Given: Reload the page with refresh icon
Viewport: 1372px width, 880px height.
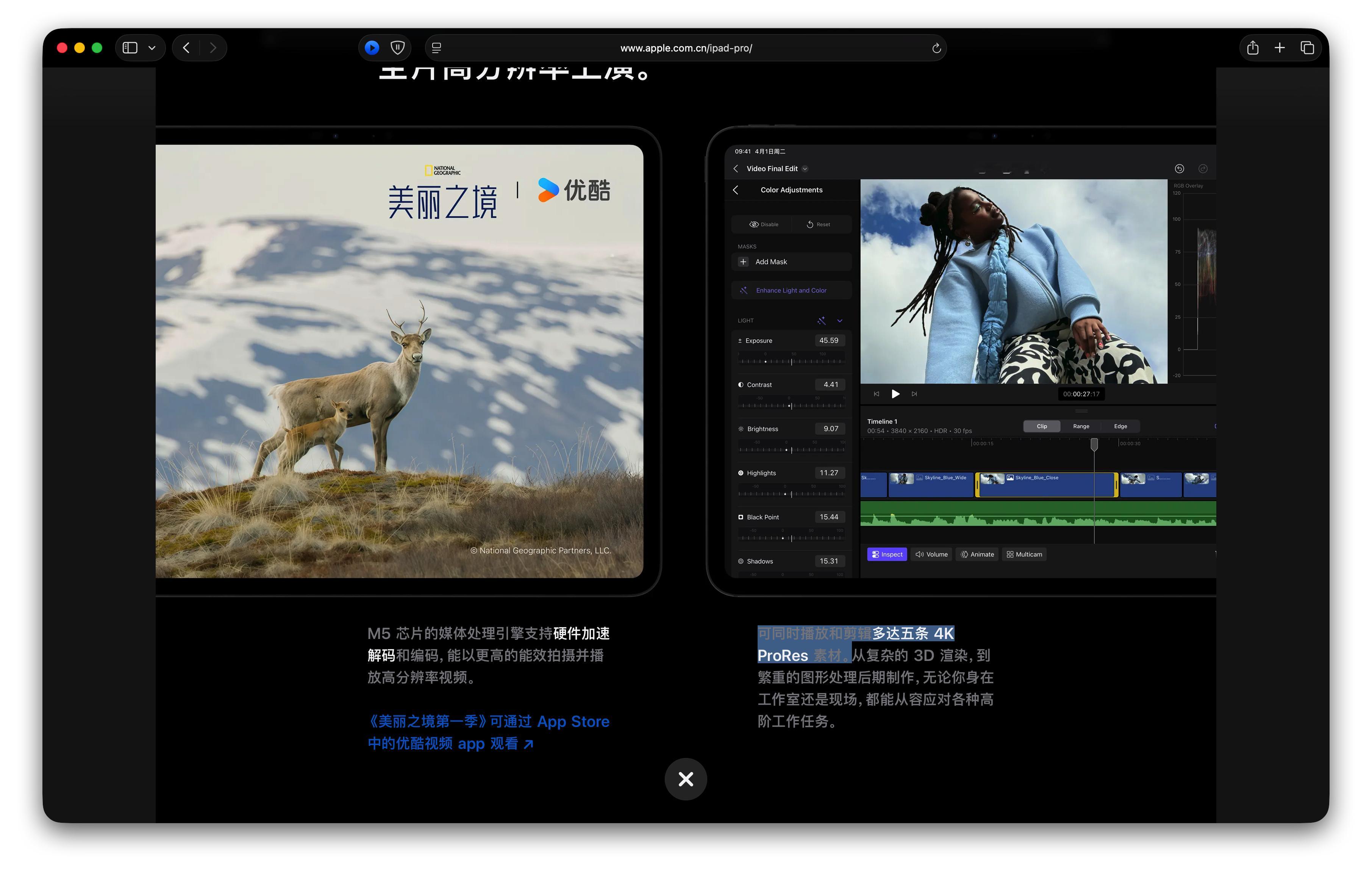Looking at the screenshot, I should (936, 49).
